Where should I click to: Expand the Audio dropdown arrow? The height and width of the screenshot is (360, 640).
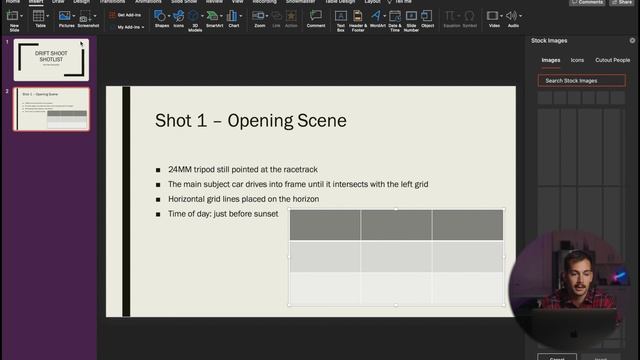[x=520, y=16]
